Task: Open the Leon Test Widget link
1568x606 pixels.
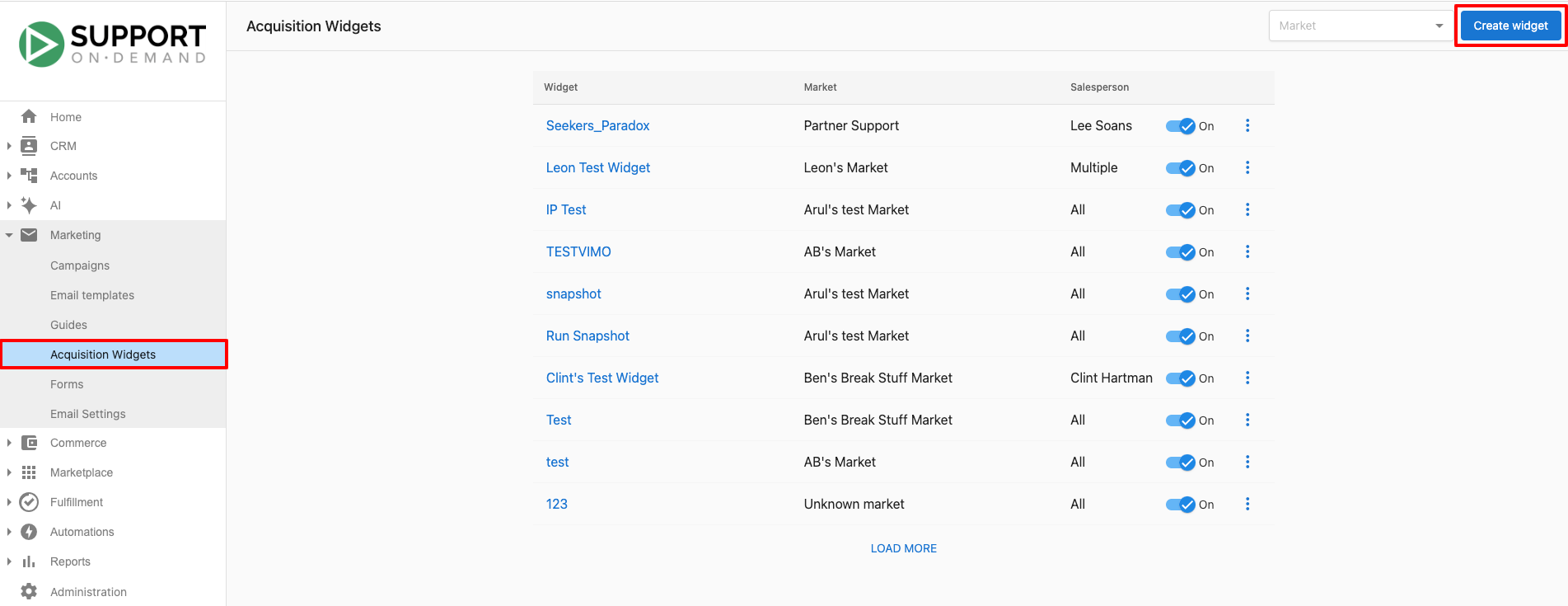Action: 598,167
